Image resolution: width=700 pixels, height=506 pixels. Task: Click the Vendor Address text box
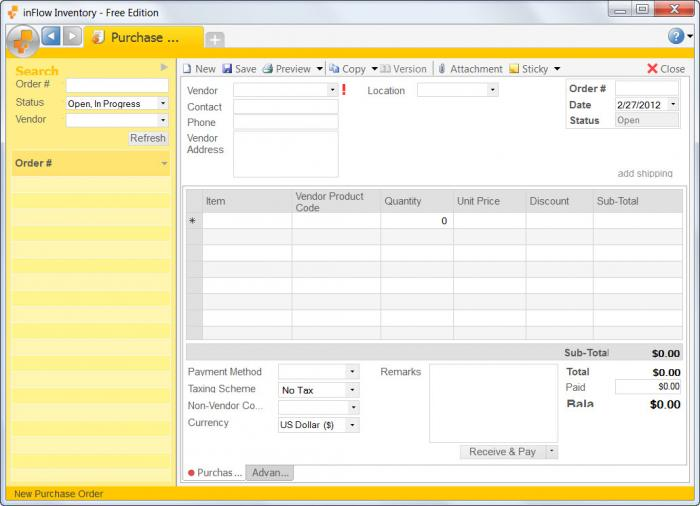coord(286,154)
